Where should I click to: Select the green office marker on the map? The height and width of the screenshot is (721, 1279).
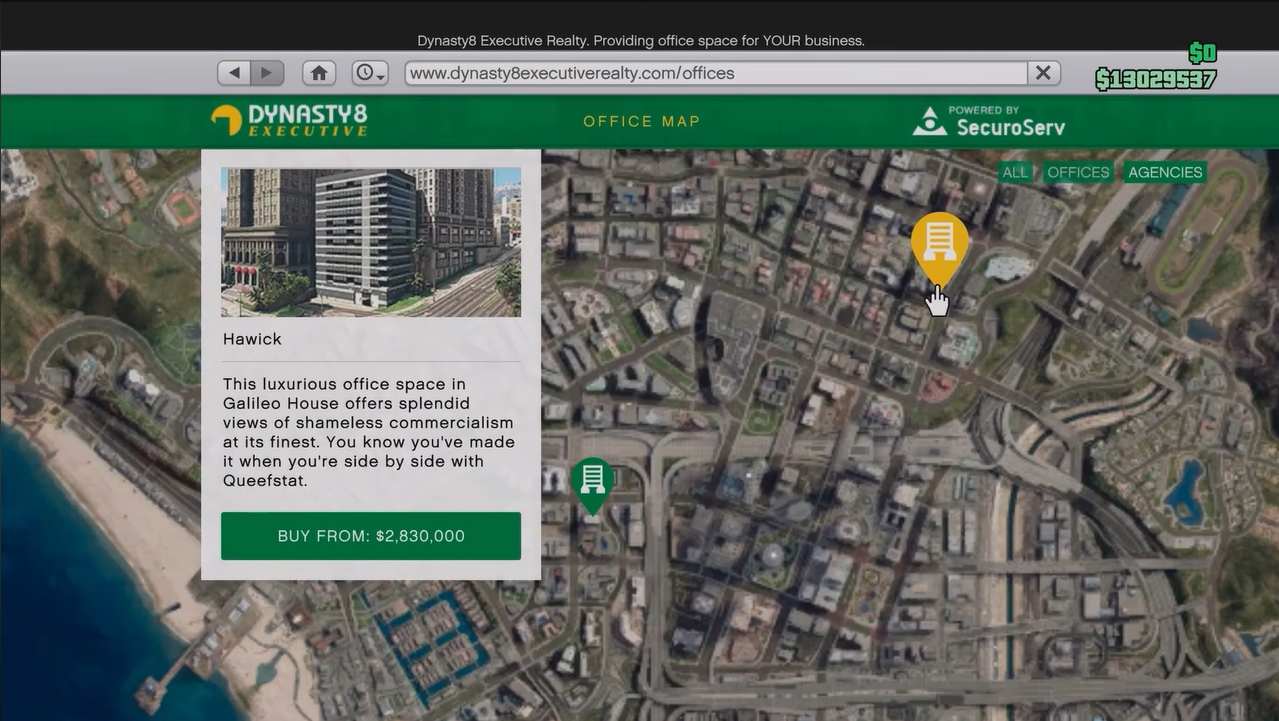tap(592, 481)
